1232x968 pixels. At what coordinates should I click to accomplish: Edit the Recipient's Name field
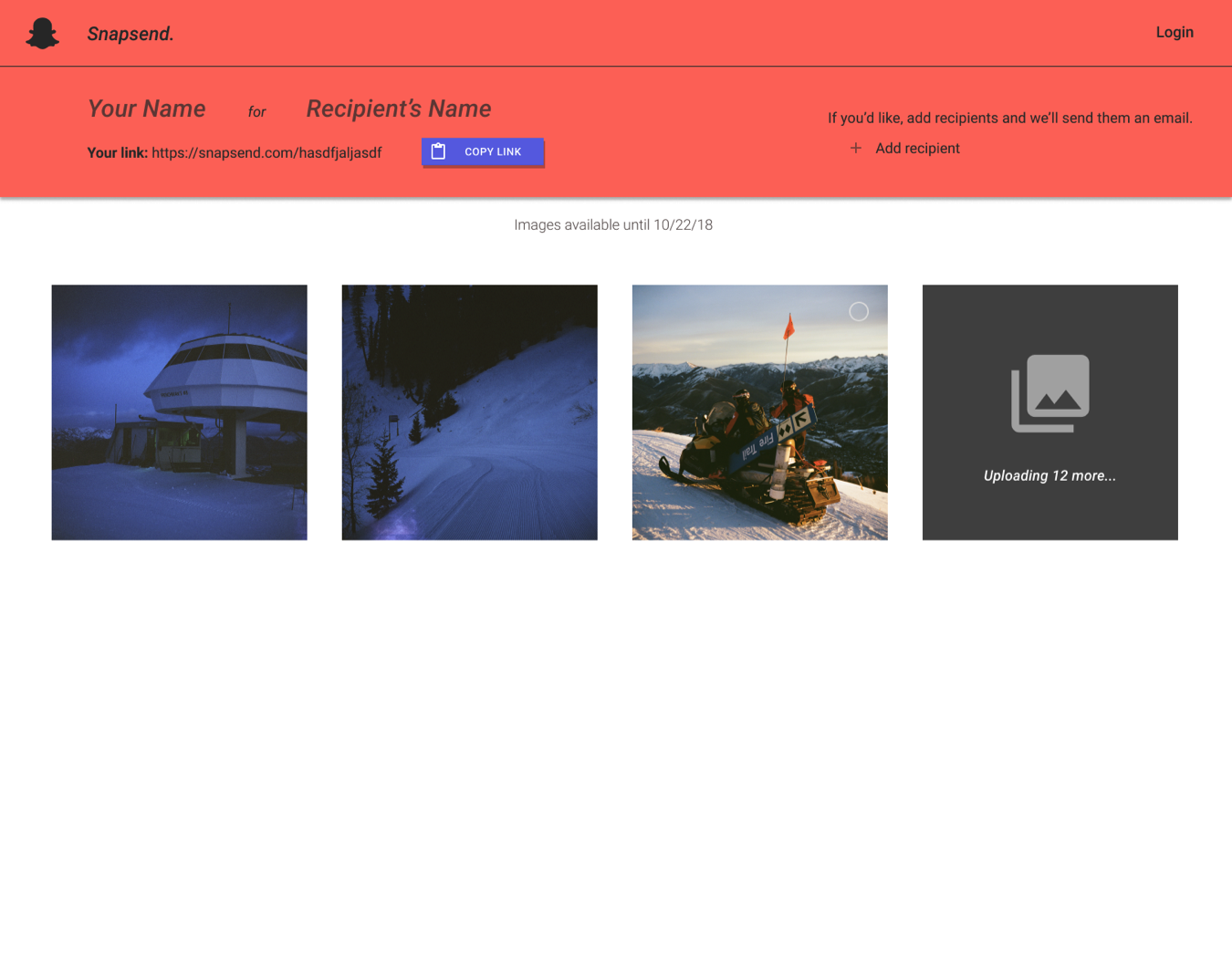click(399, 109)
